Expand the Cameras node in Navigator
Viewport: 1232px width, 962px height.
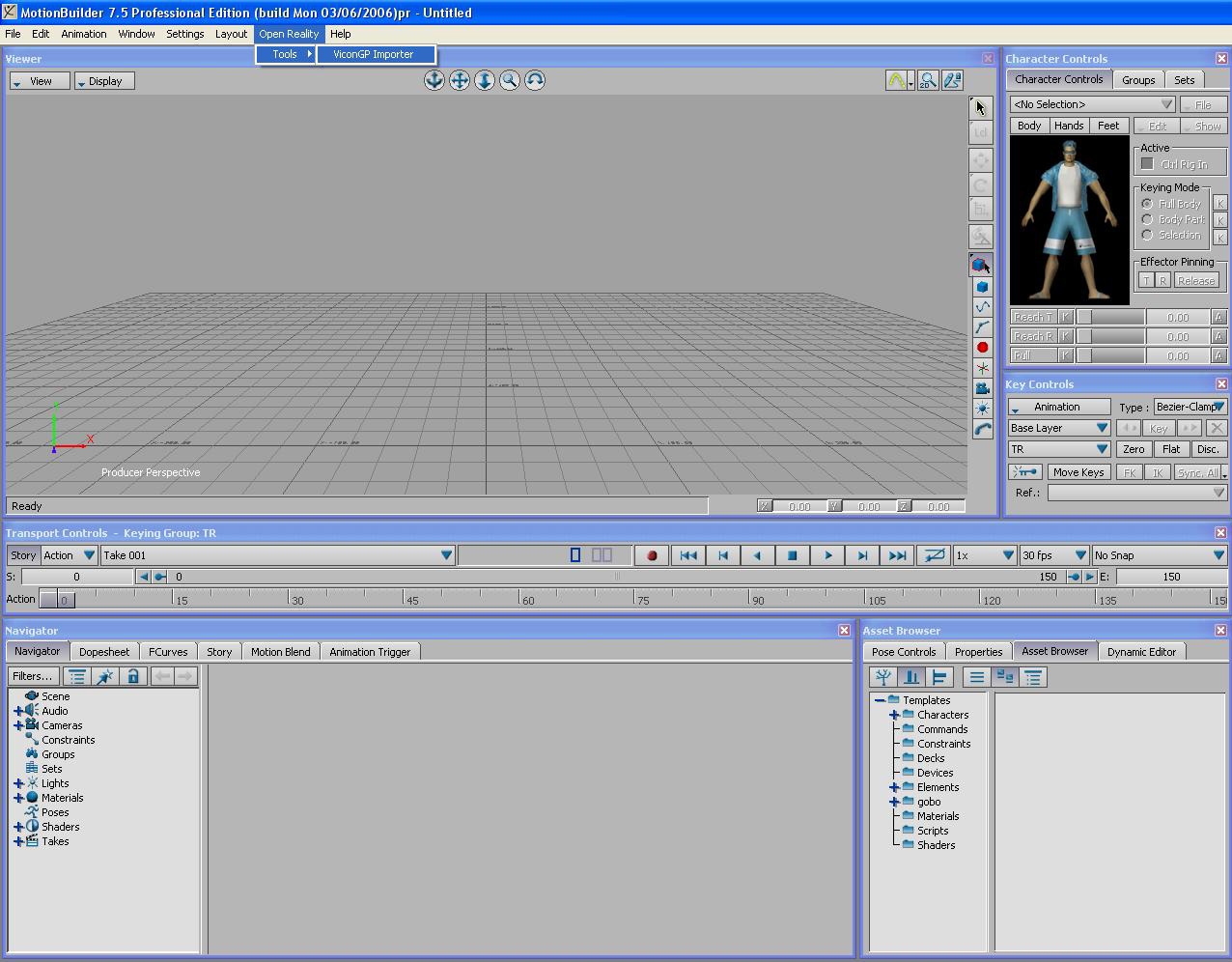(18, 725)
